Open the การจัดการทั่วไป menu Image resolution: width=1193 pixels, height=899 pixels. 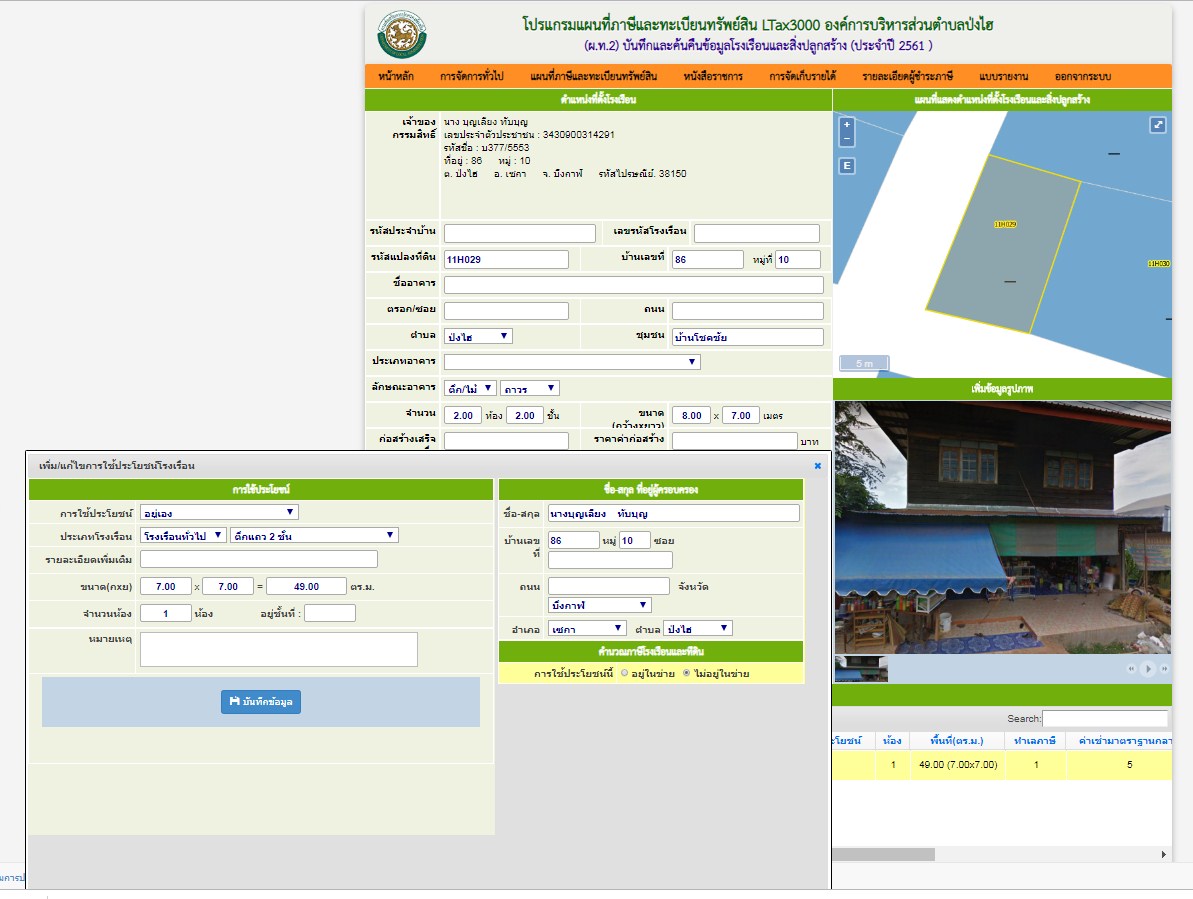tap(472, 76)
